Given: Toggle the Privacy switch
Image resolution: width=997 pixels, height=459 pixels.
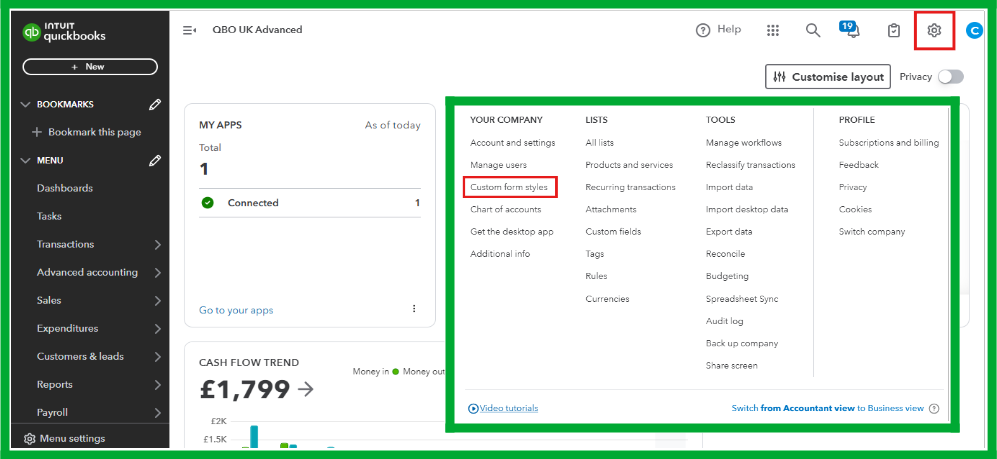Looking at the screenshot, I should (x=951, y=77).
